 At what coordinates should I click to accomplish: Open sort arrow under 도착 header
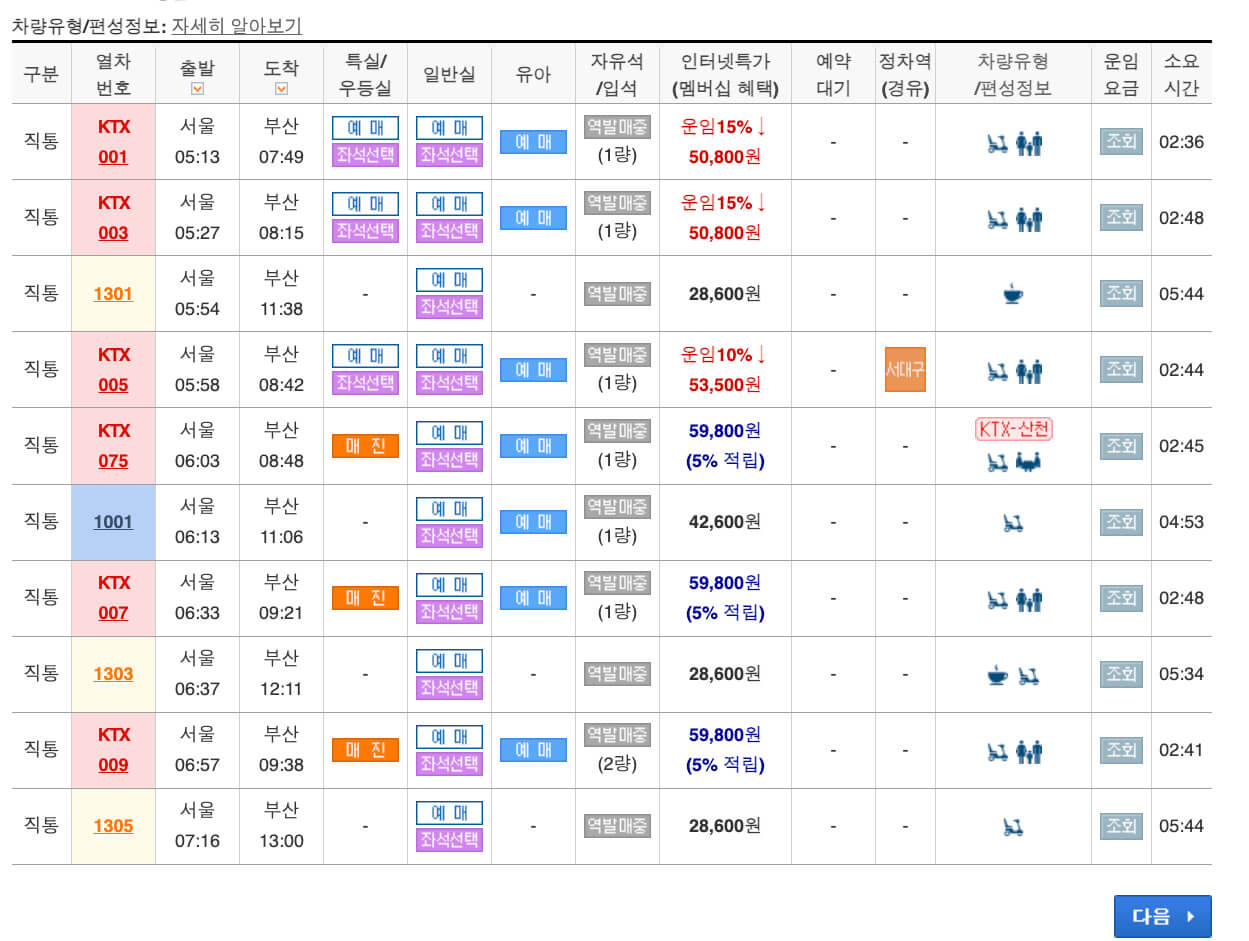coord(281,89)
